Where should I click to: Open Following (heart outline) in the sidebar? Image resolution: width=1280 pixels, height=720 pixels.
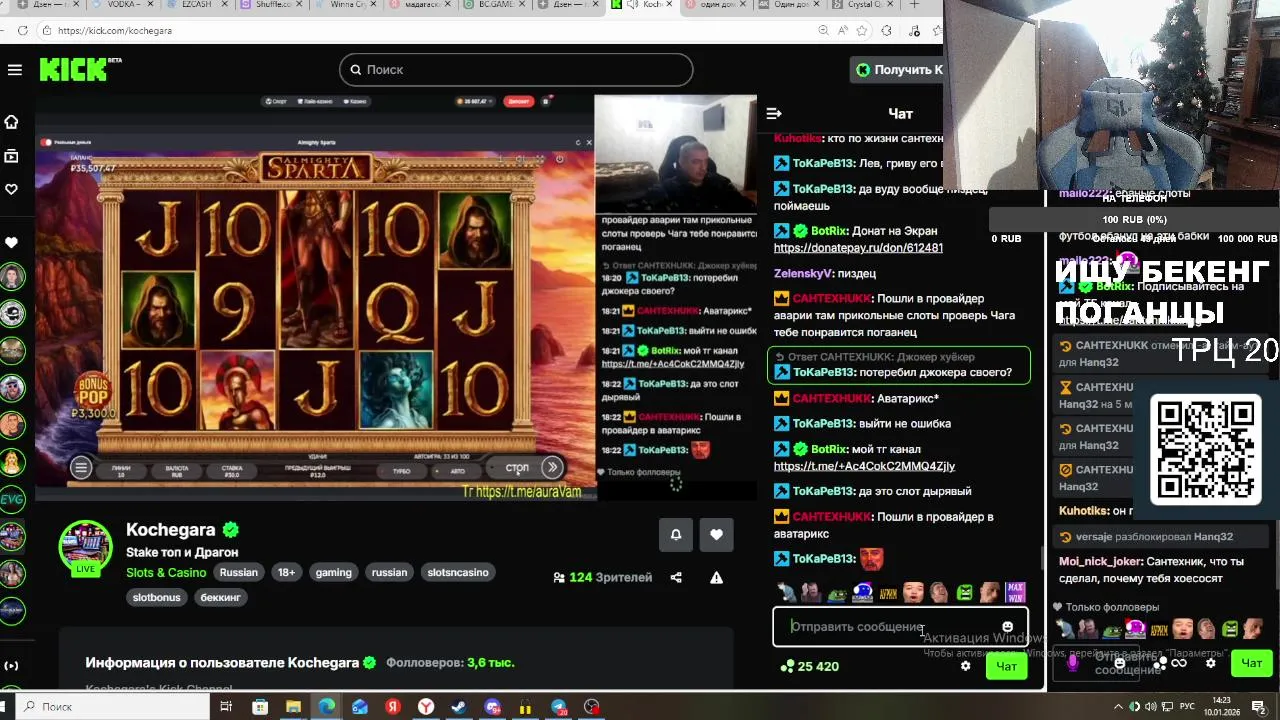pos(12,189)
